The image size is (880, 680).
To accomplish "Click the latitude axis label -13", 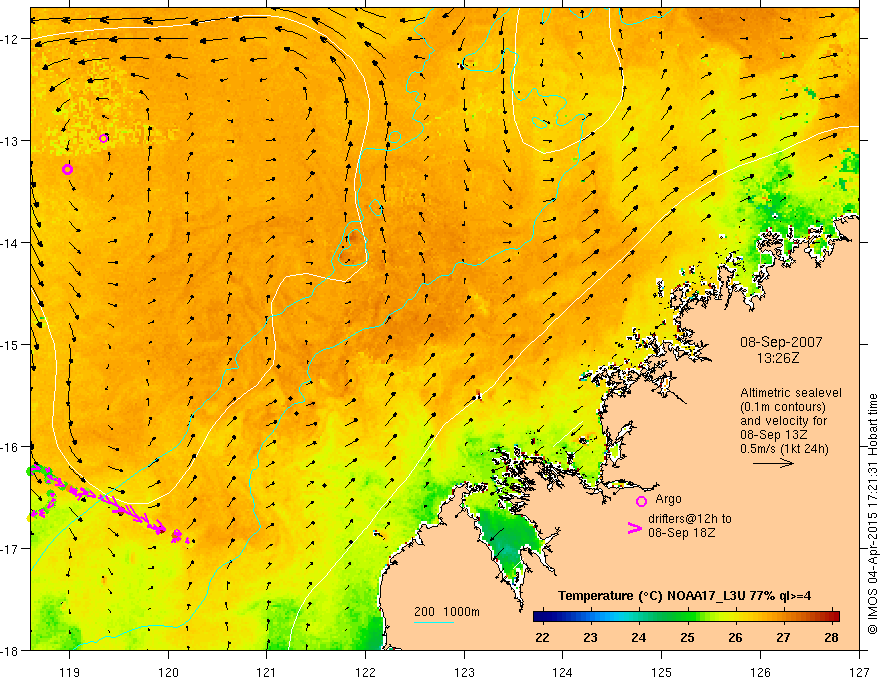I will (11, 140).
